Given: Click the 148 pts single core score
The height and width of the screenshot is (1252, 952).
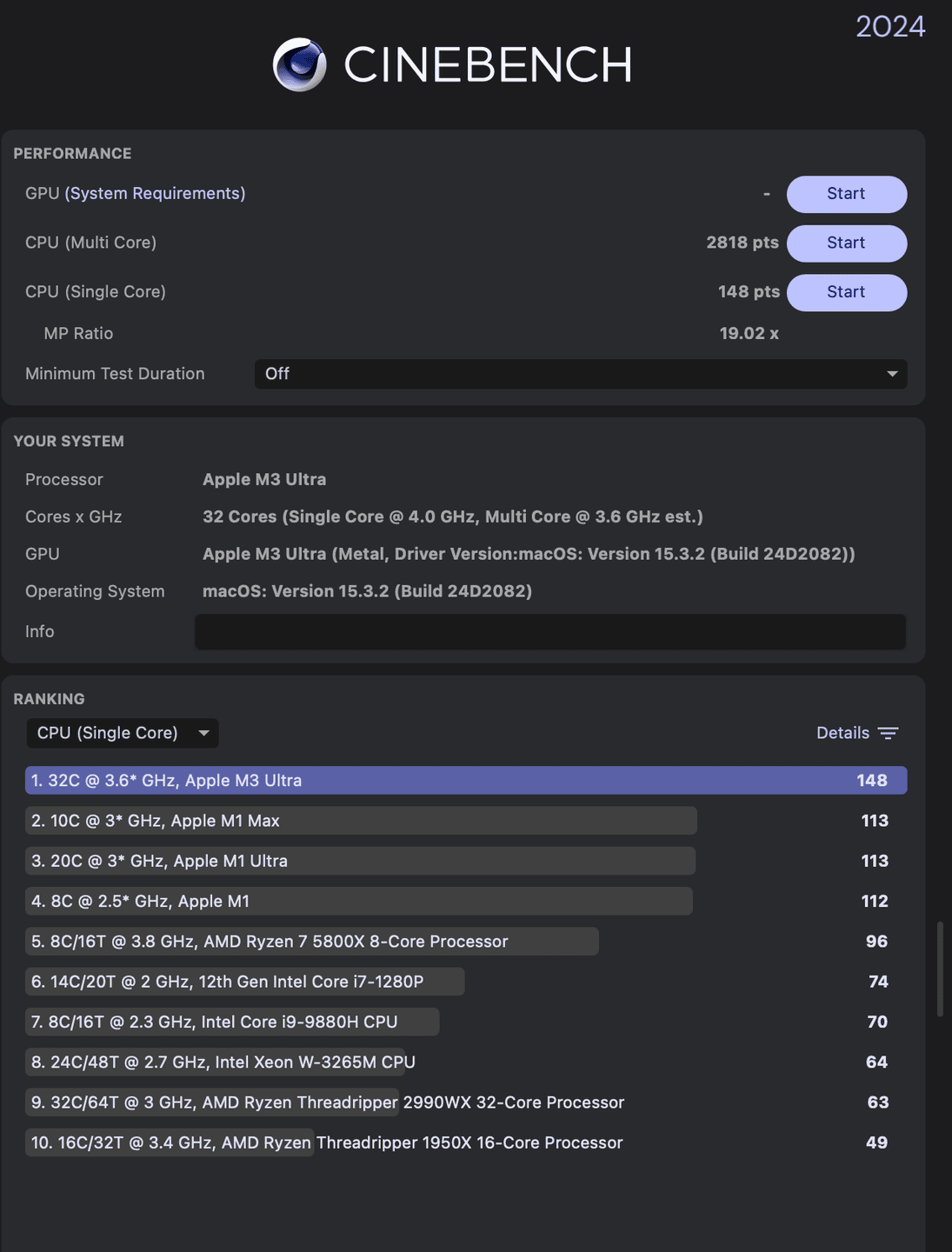Looking at the screenshot, I should click(x=749, y=292).
